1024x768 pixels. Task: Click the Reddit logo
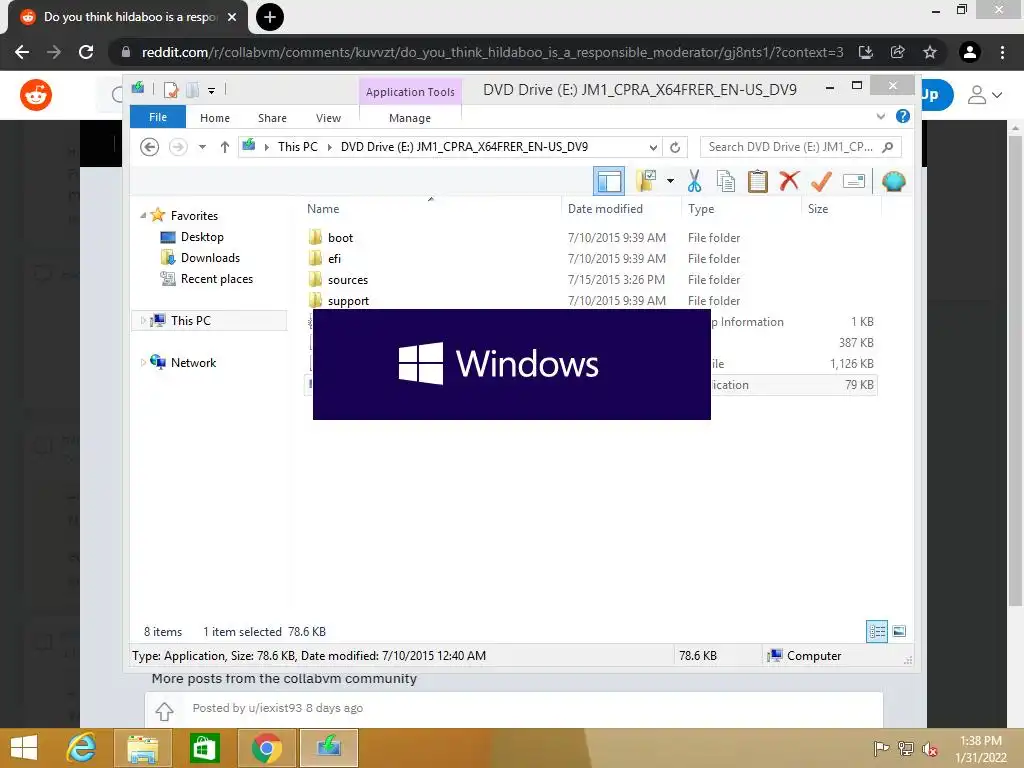[x=36, y=95]
